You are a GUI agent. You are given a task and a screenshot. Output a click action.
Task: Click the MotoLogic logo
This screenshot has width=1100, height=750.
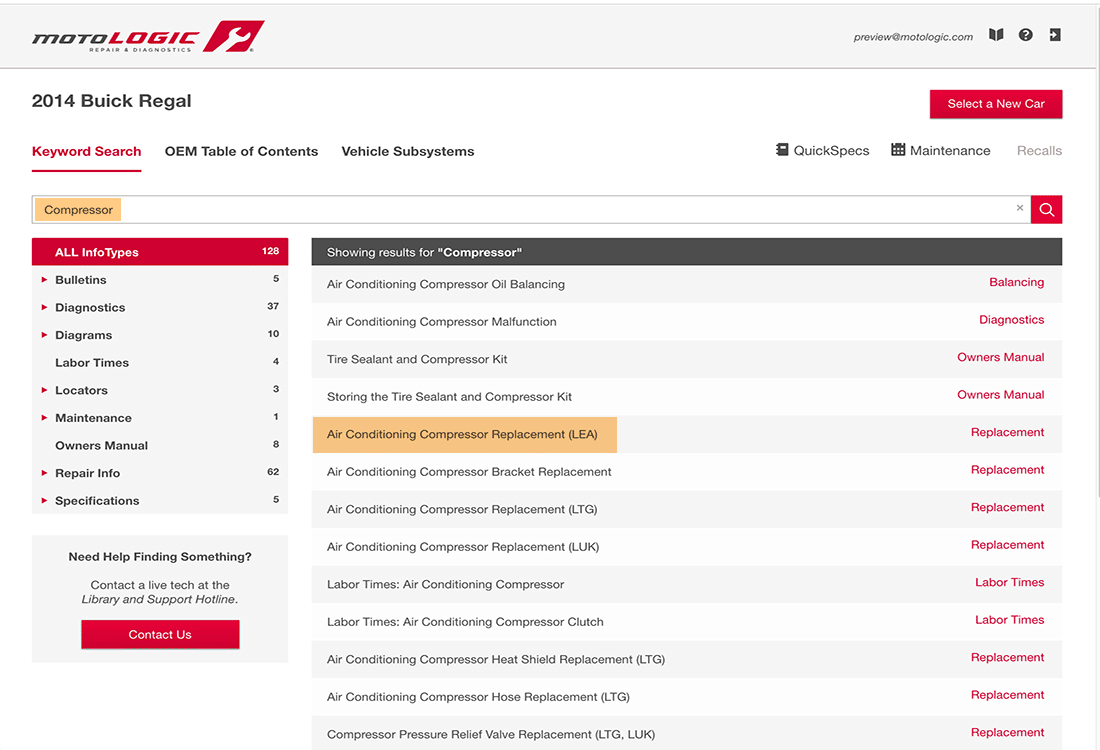(148, 37)
